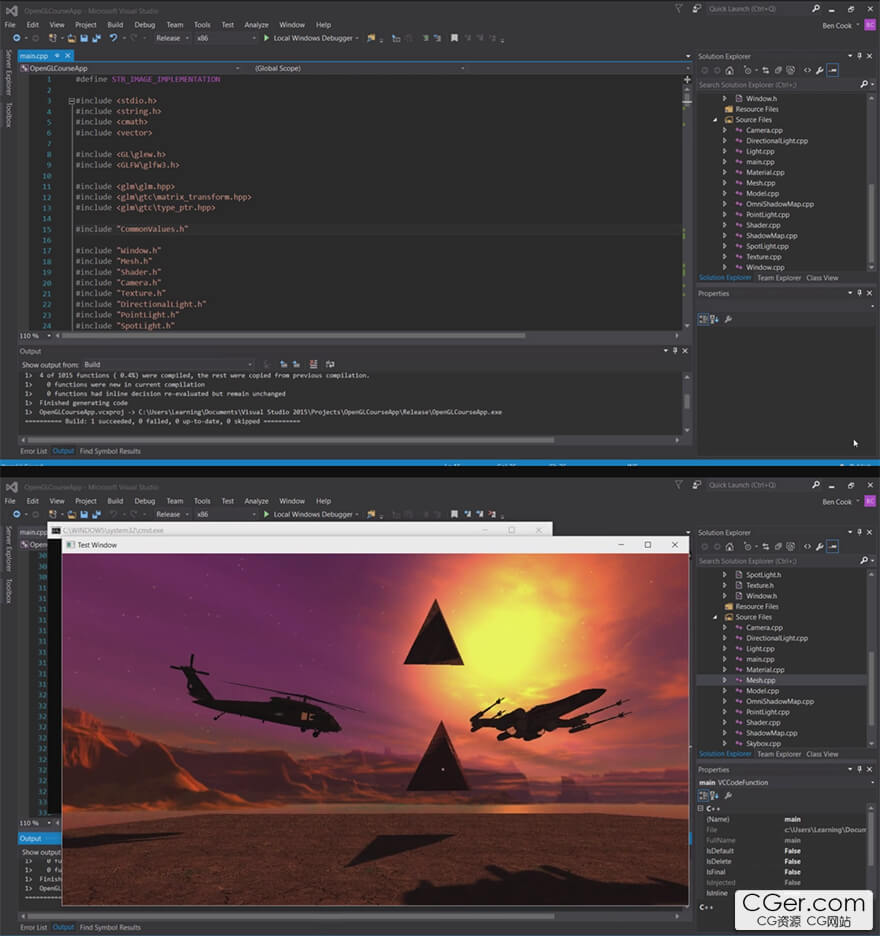Open Show output from Build dropdown

168,365
